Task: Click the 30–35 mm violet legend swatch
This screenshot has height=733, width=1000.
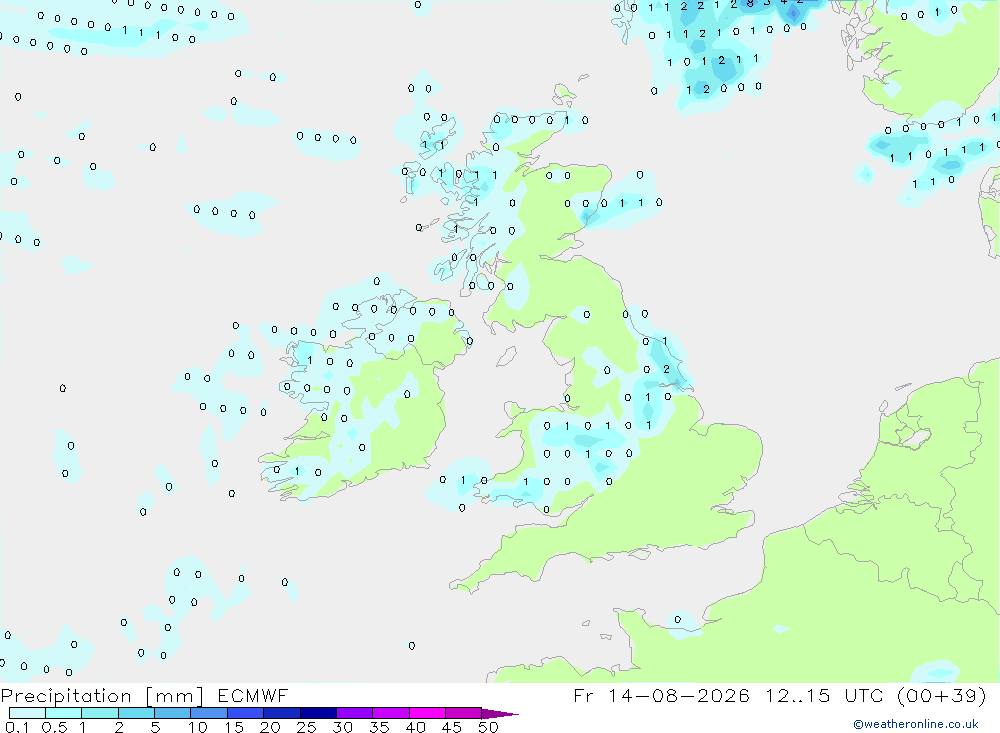Action: [355, 713]
